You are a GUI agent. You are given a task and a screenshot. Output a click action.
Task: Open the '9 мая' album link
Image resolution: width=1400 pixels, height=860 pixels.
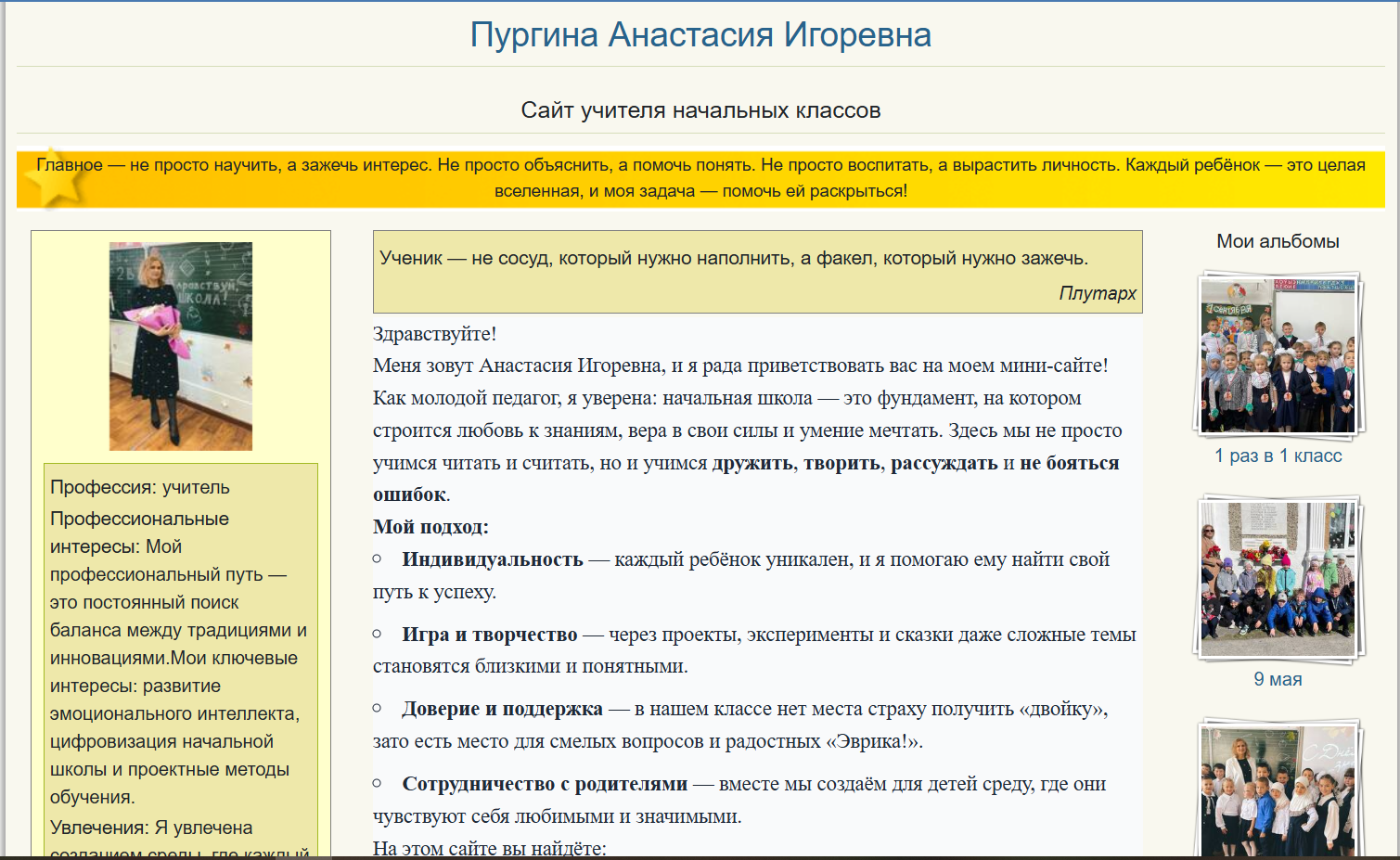pos(1278,679)
